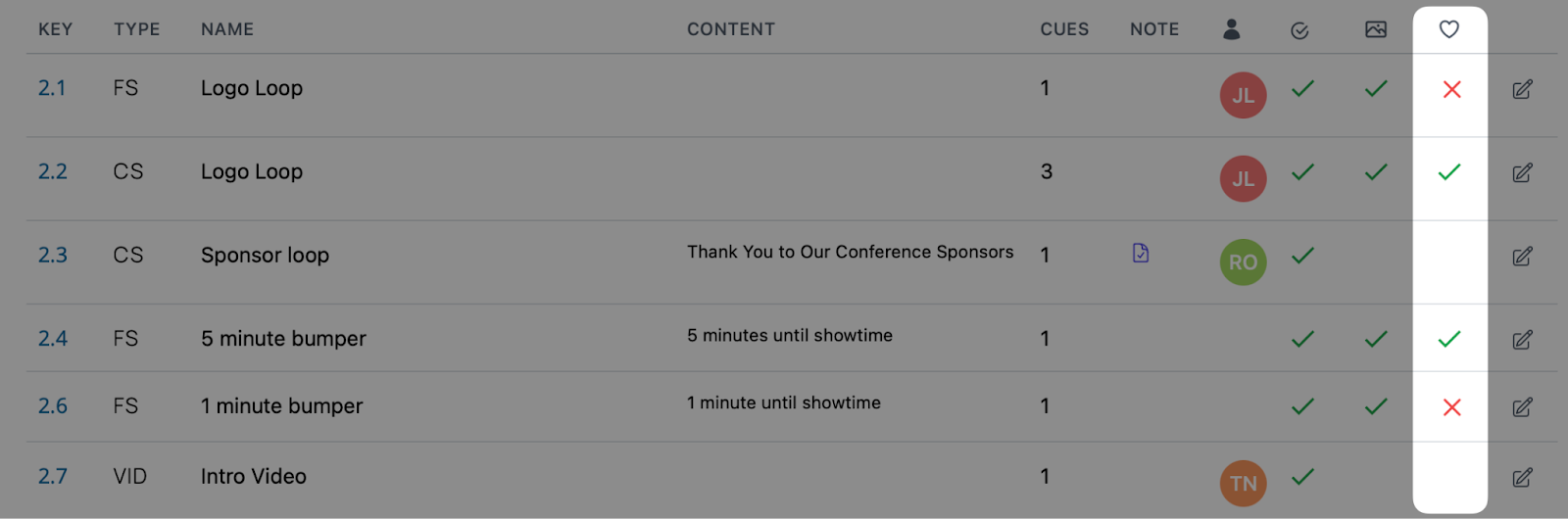Sort by the NAME column header

coord(227,29)
